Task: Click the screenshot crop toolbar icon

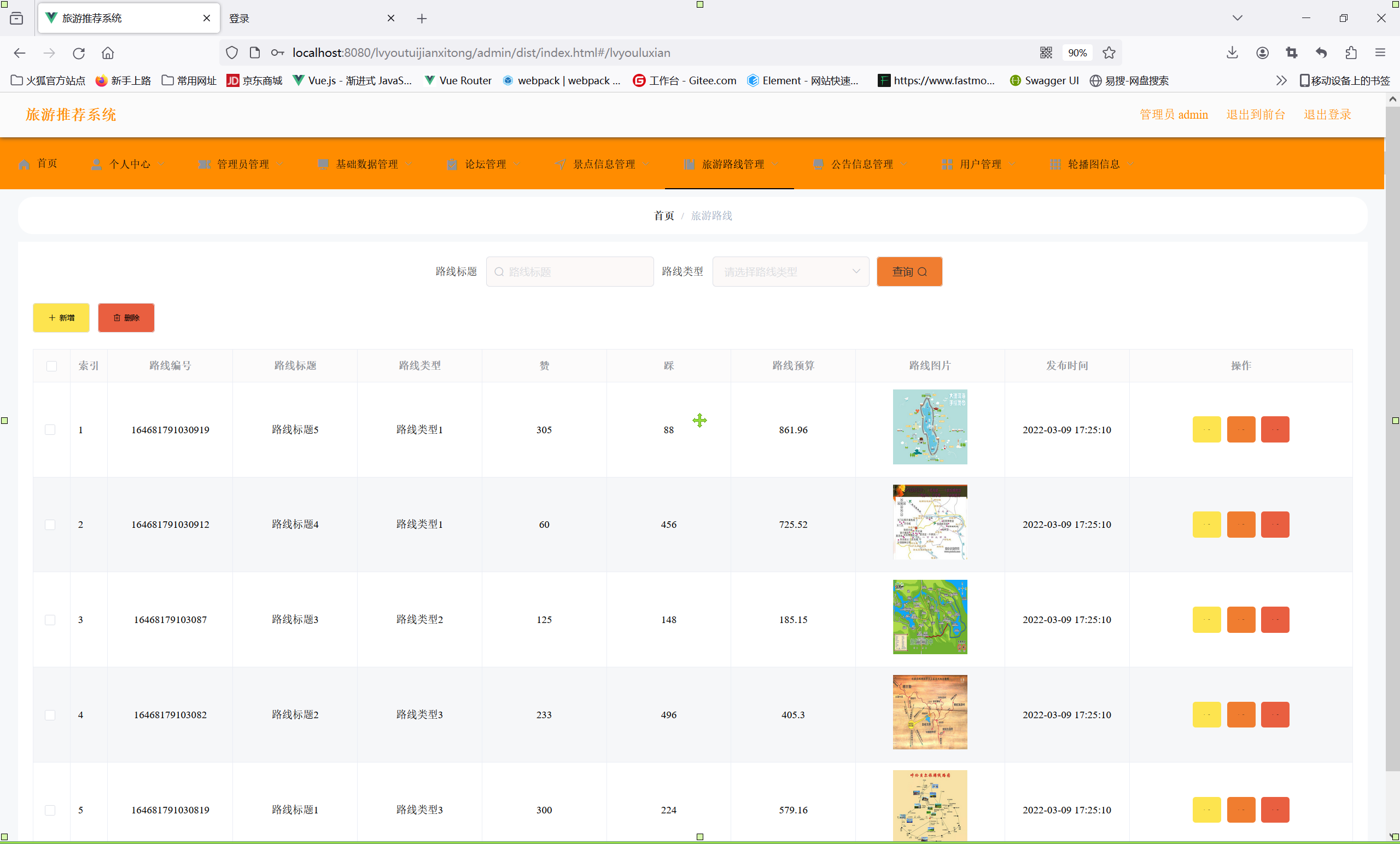Action: [x=1292, y=53]
